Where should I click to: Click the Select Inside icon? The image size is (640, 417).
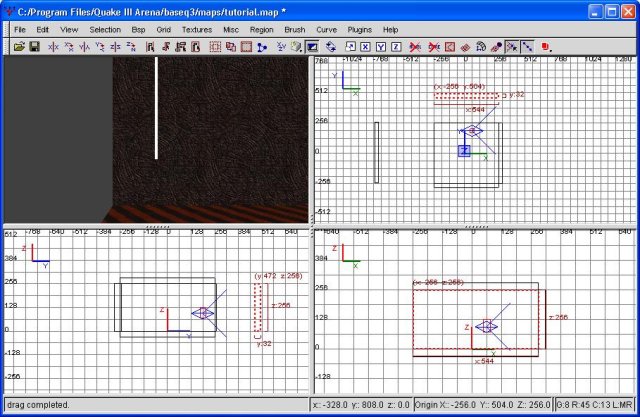coord(196,47)
